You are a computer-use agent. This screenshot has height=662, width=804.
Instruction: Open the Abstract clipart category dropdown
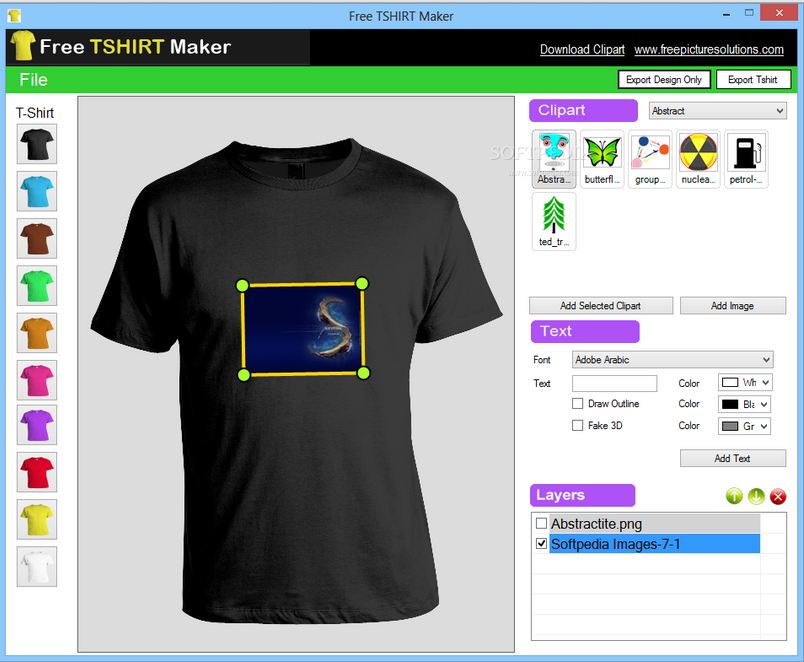point(717,111)
